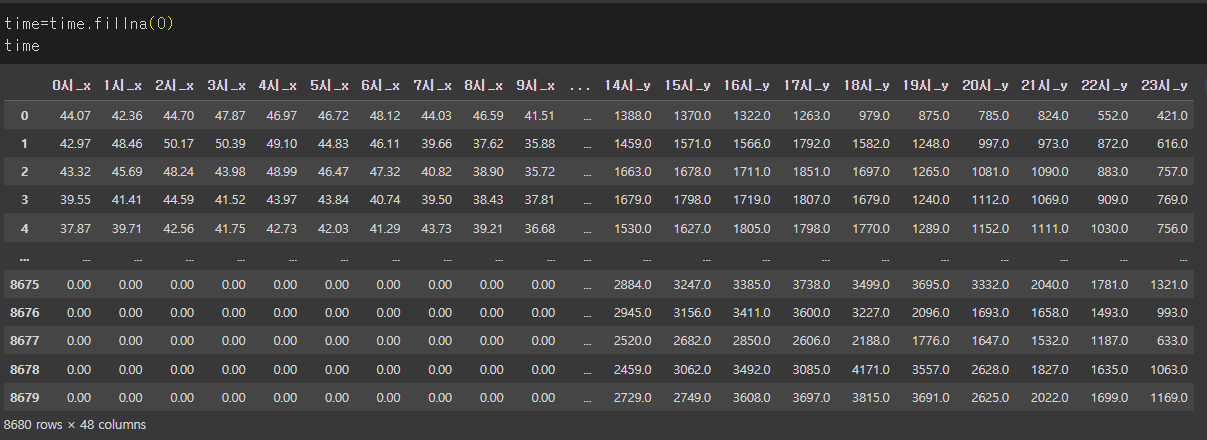Click row index 1
This screenshot has width=1207, height=440.
(24, 144)
